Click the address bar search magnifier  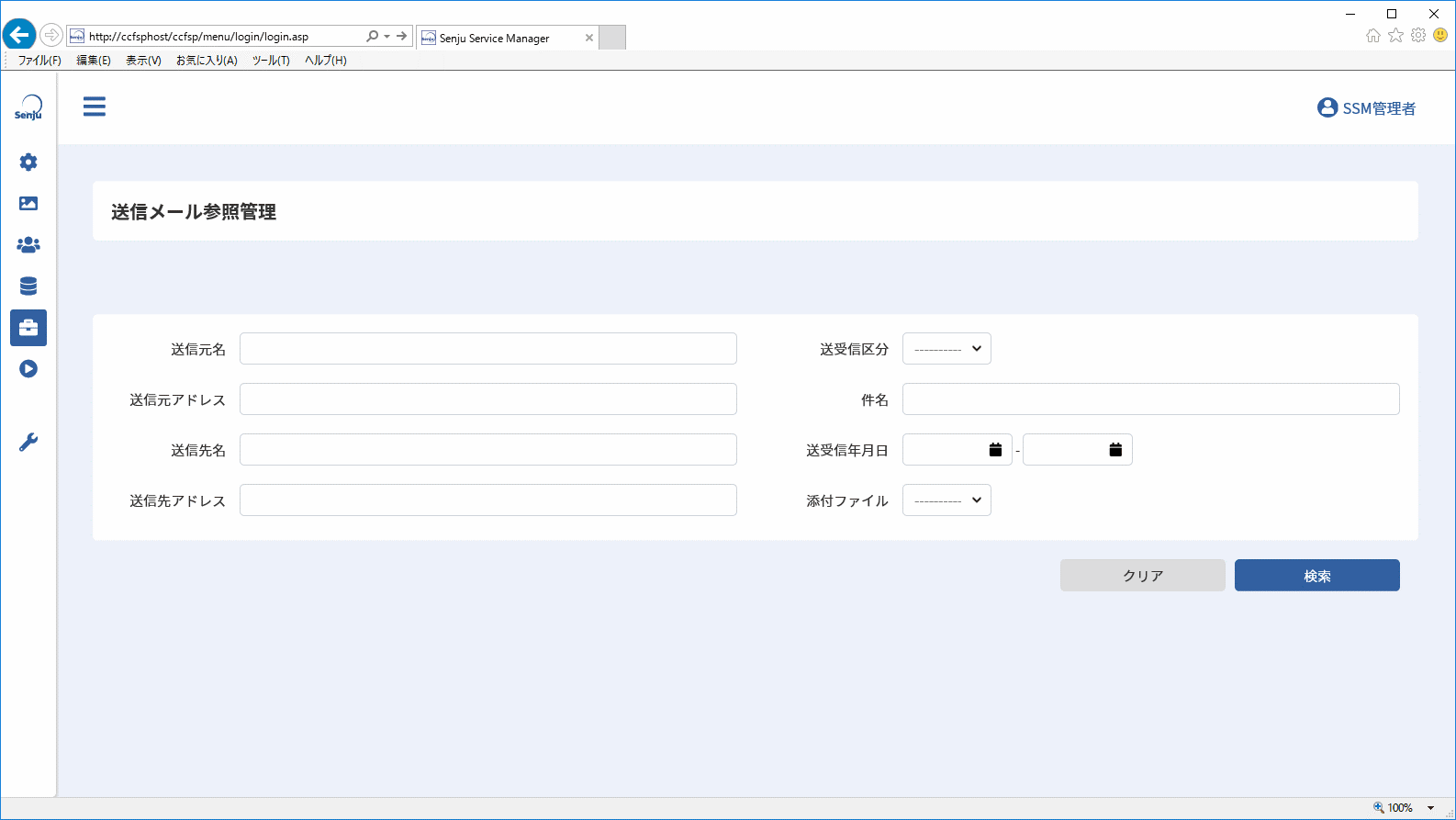coord(372,37)
